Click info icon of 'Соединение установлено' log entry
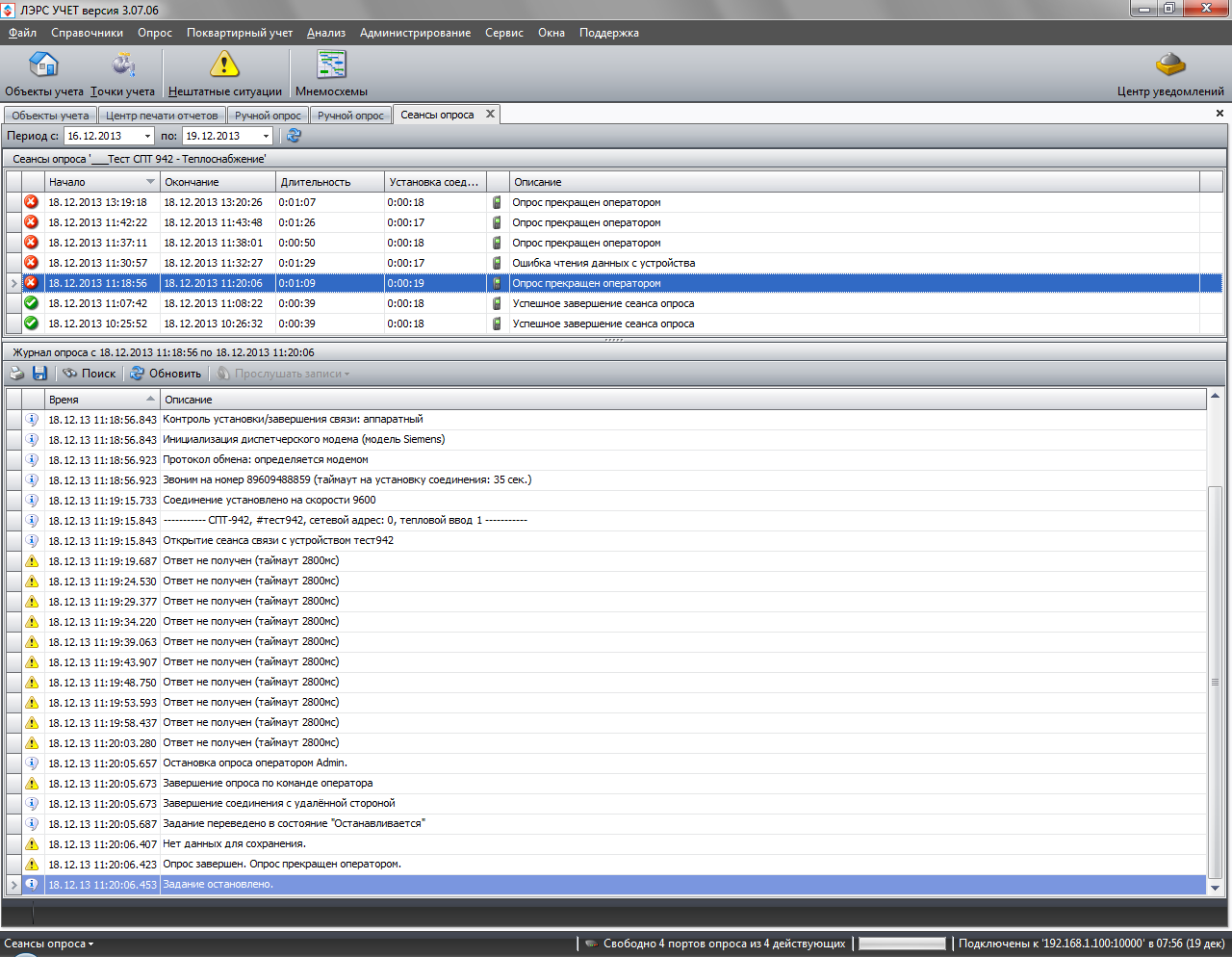 (x=32, y=501)
